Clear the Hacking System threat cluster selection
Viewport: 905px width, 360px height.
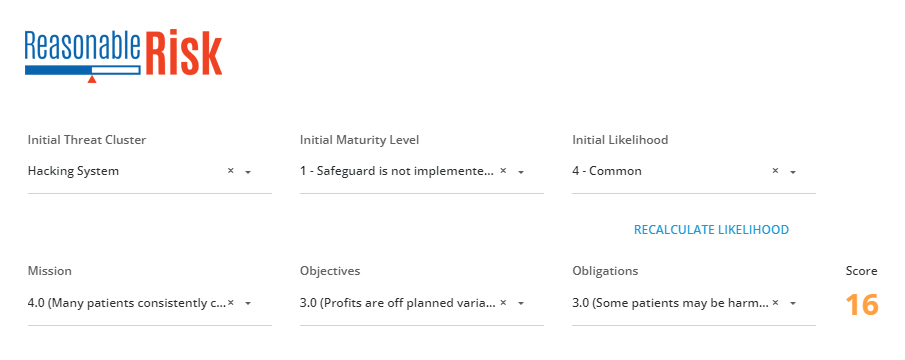[230, 171]
